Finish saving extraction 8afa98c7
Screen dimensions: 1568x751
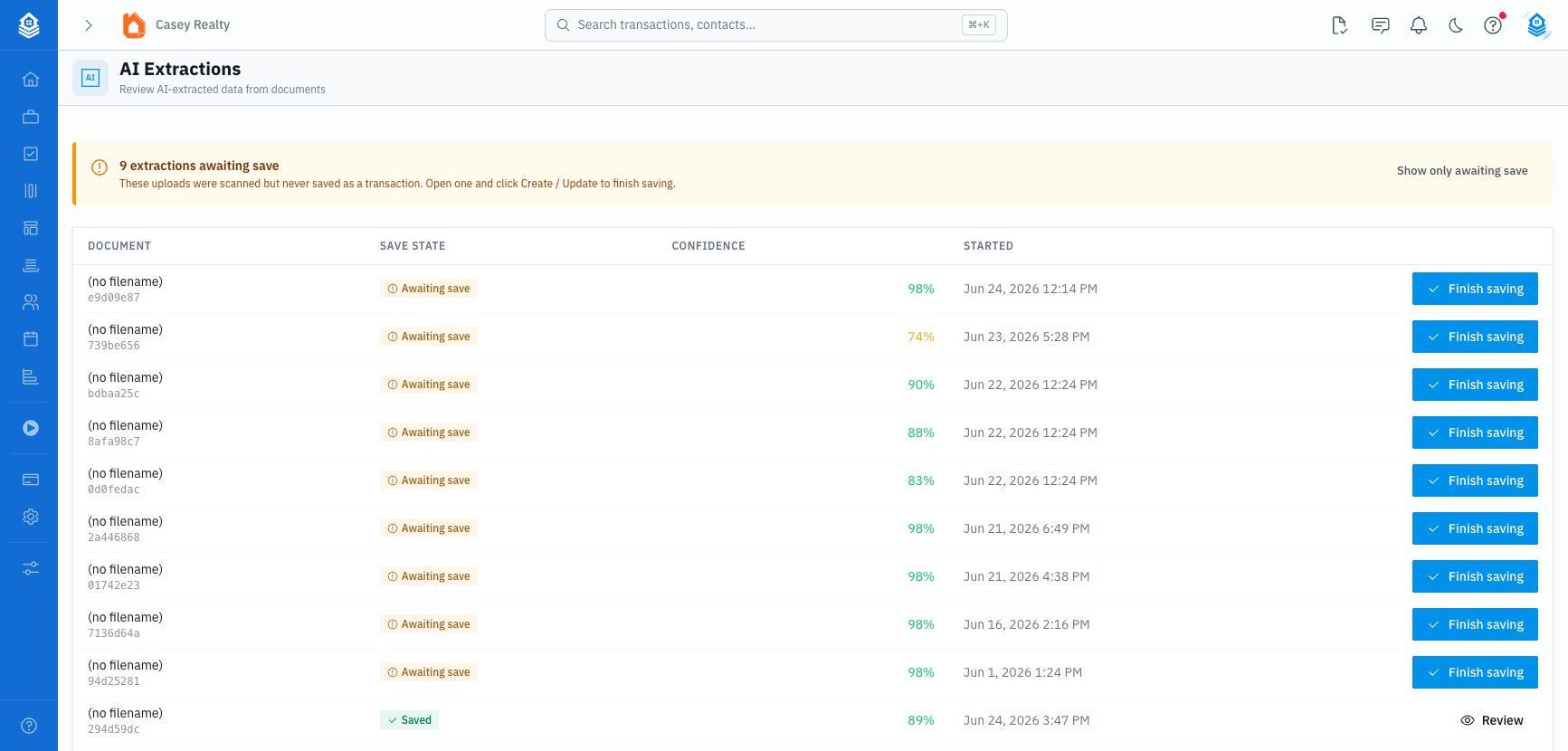click(x=1475, y=433)
